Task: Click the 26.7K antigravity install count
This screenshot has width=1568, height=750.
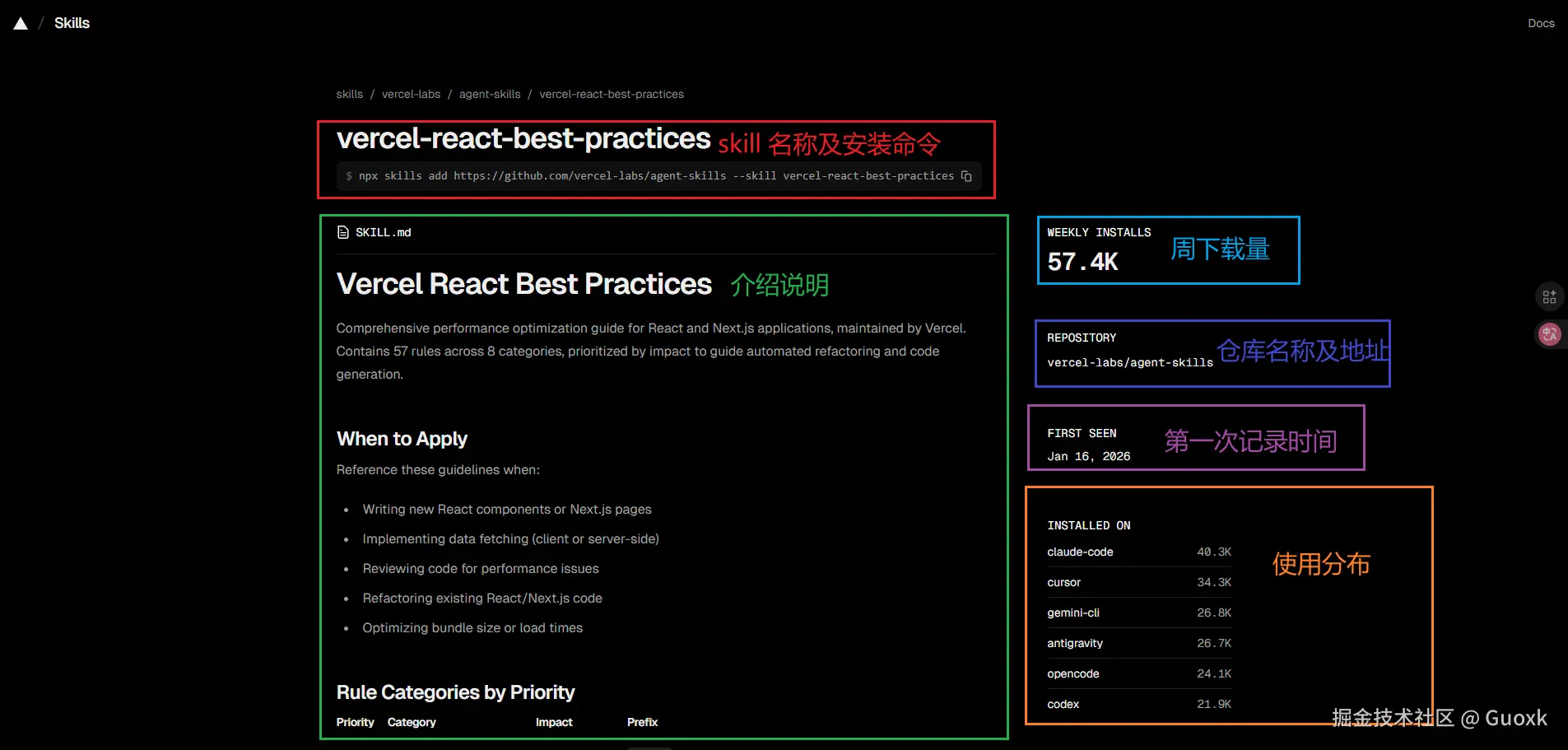Action: [x=1214, y=643]
